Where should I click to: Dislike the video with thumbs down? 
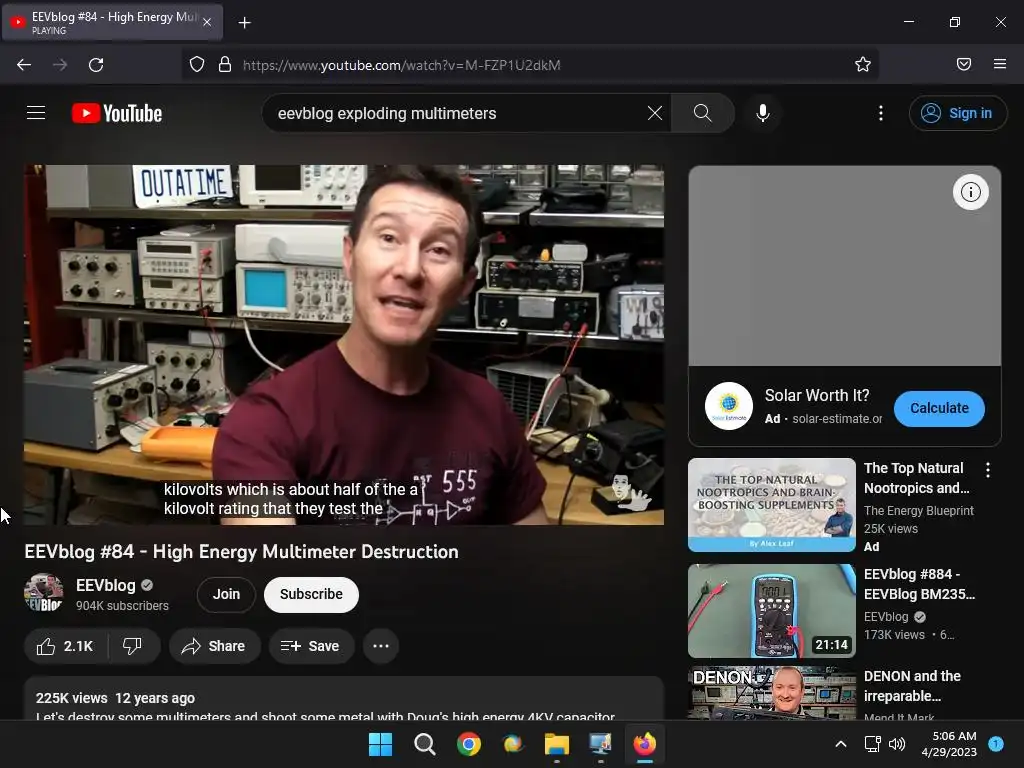coord(133,646)
